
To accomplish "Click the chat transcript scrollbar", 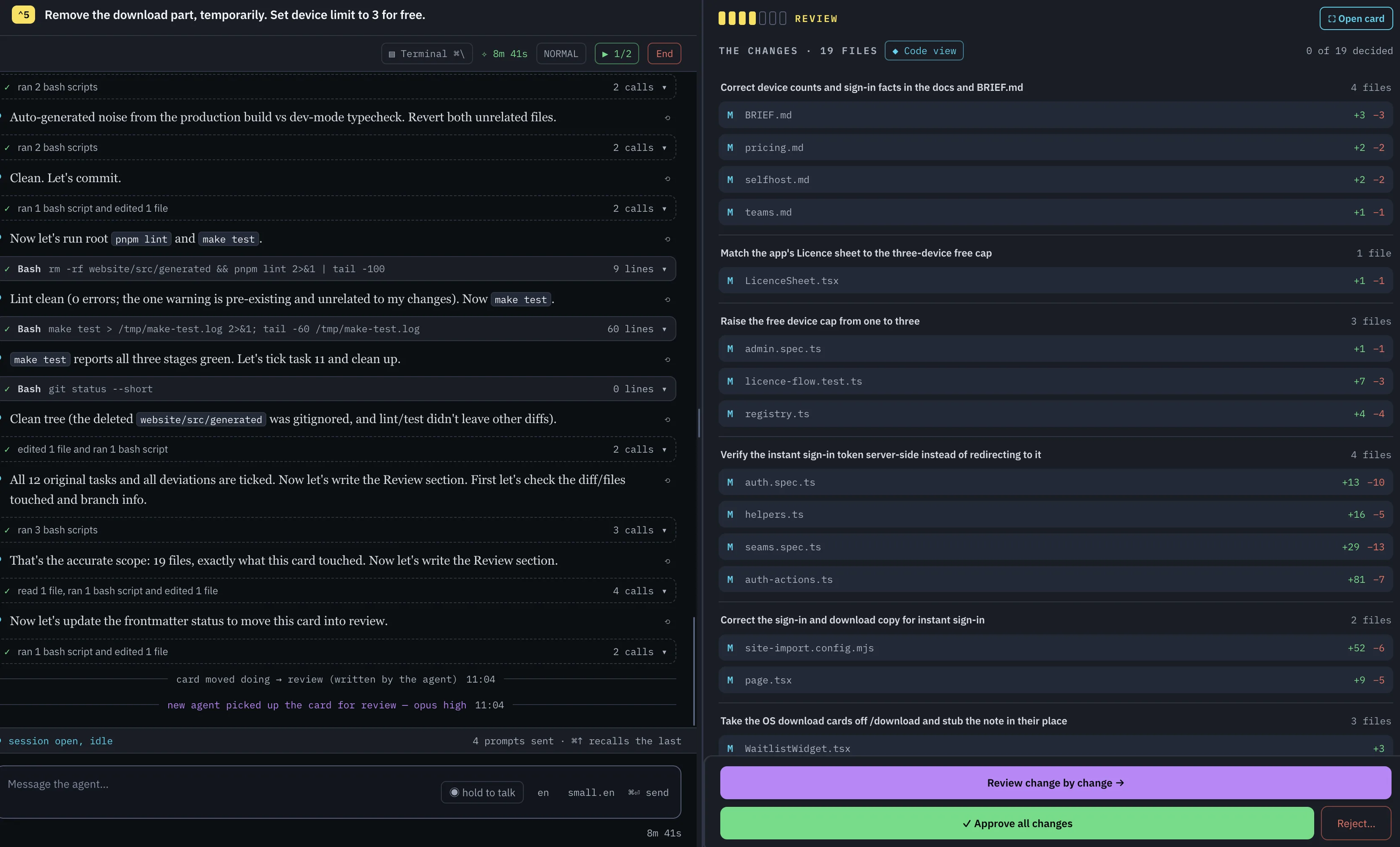I will 694,670.
